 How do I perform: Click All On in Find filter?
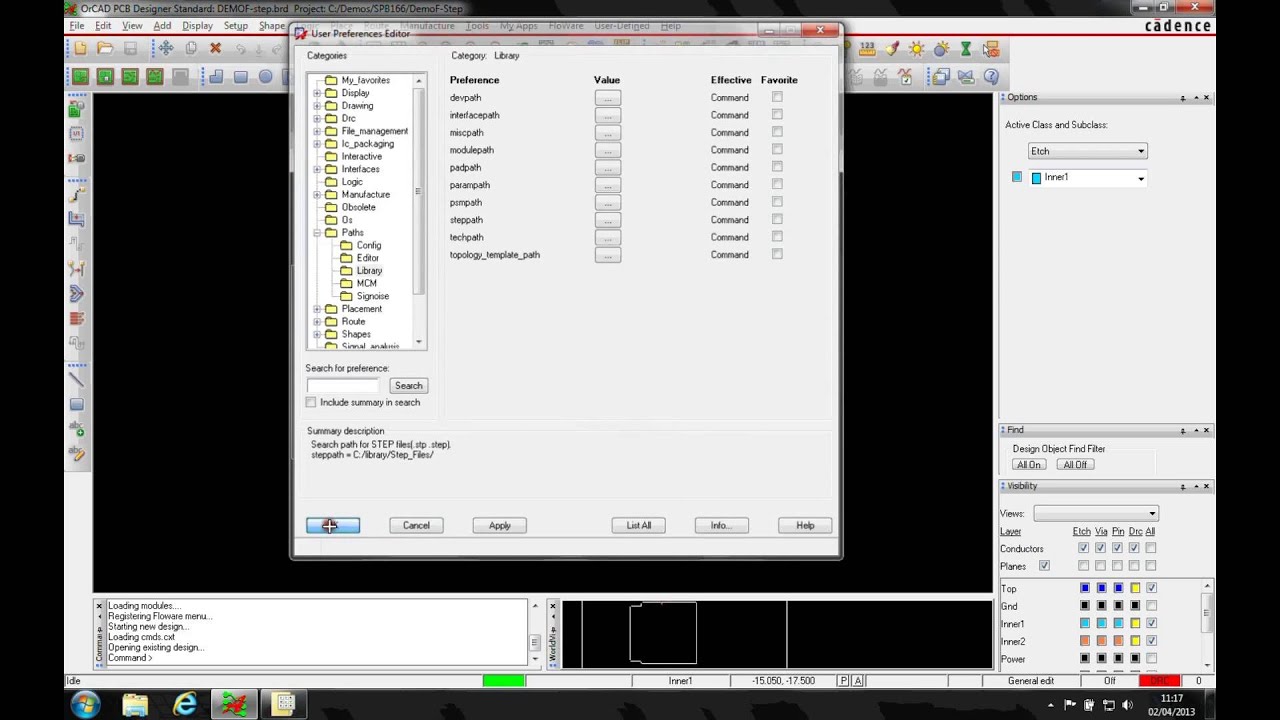[1028, 465]
